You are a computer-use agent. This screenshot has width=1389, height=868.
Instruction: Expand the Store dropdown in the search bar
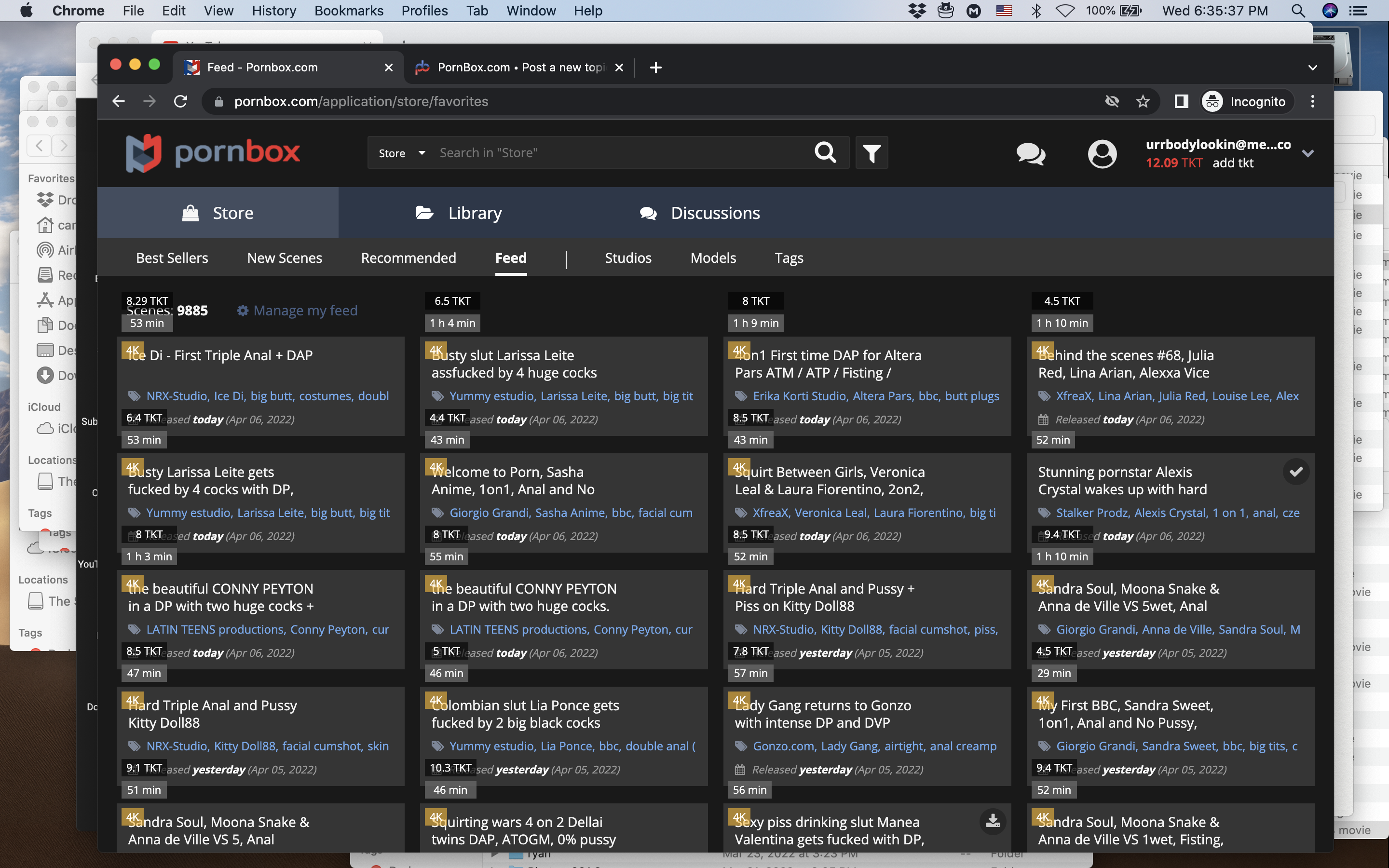(401, 153)
